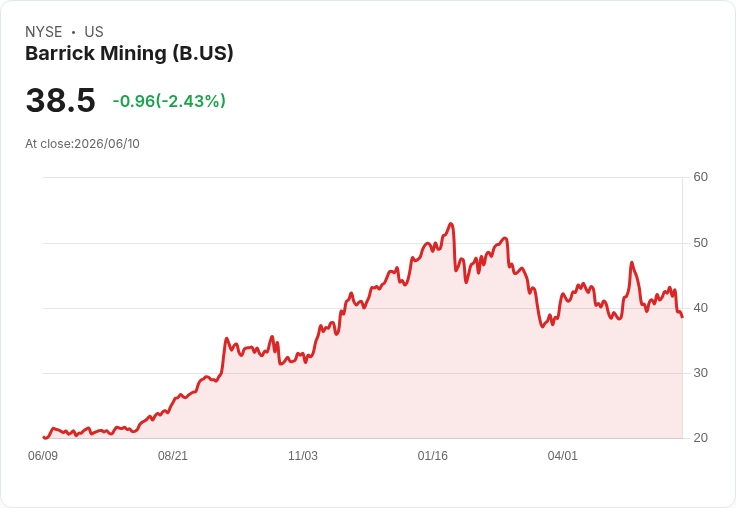Click the 30 price axis label

click(x=700, y=373)
